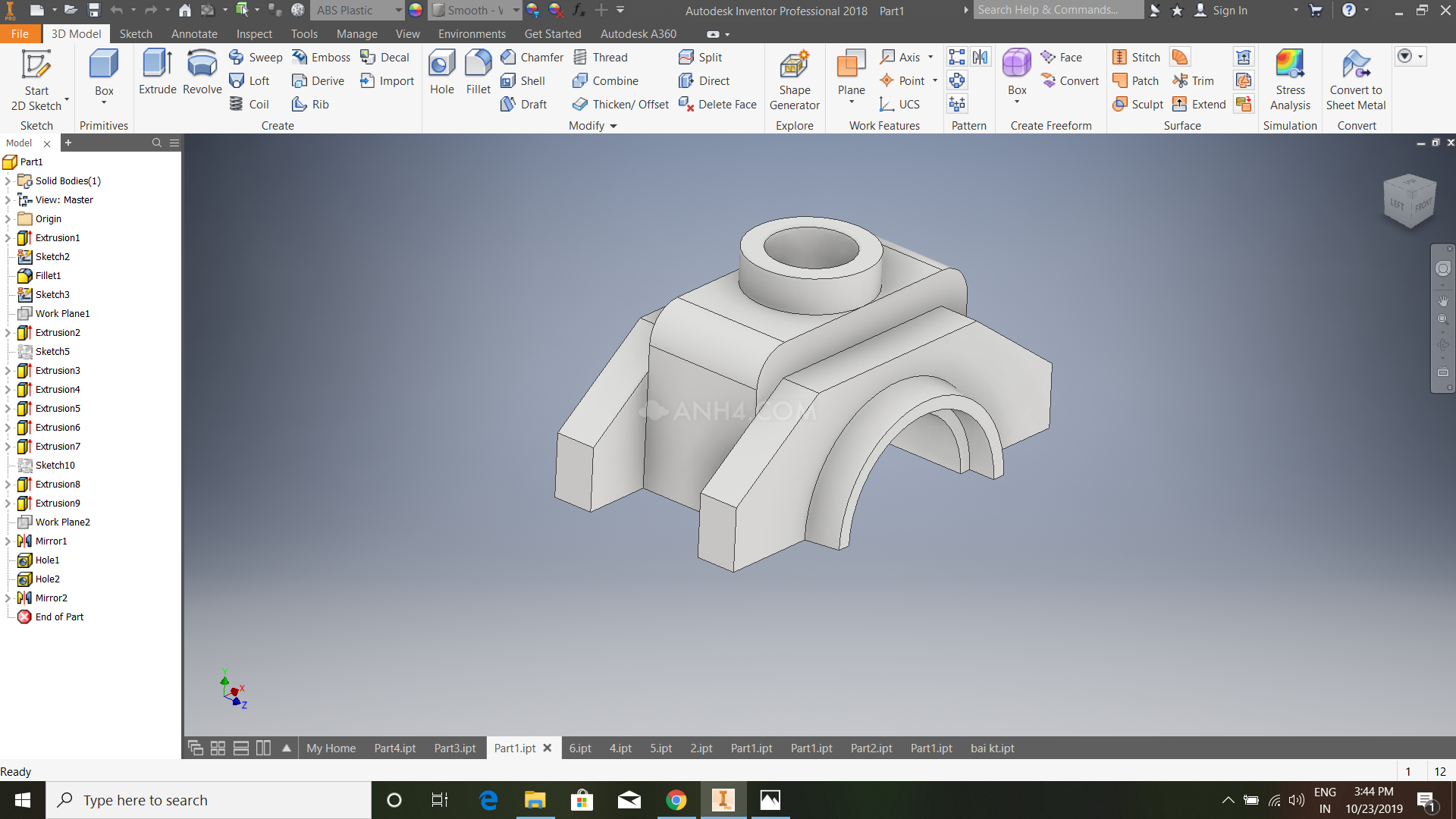Open the appearance color wheel

(416, 11)
